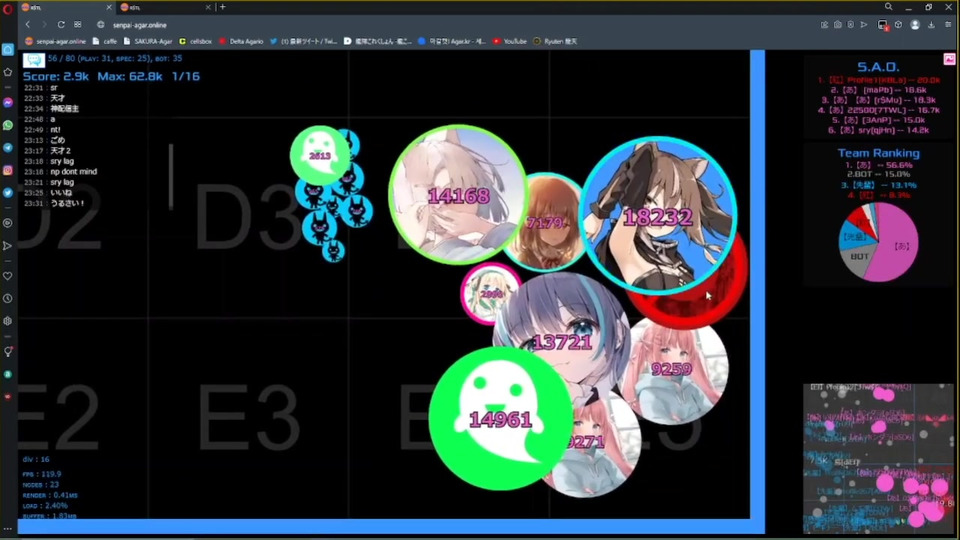Screen dimensions: 960x540
Task: Open the SAKURA-Agar bookmark
Action: pos(148,41)
